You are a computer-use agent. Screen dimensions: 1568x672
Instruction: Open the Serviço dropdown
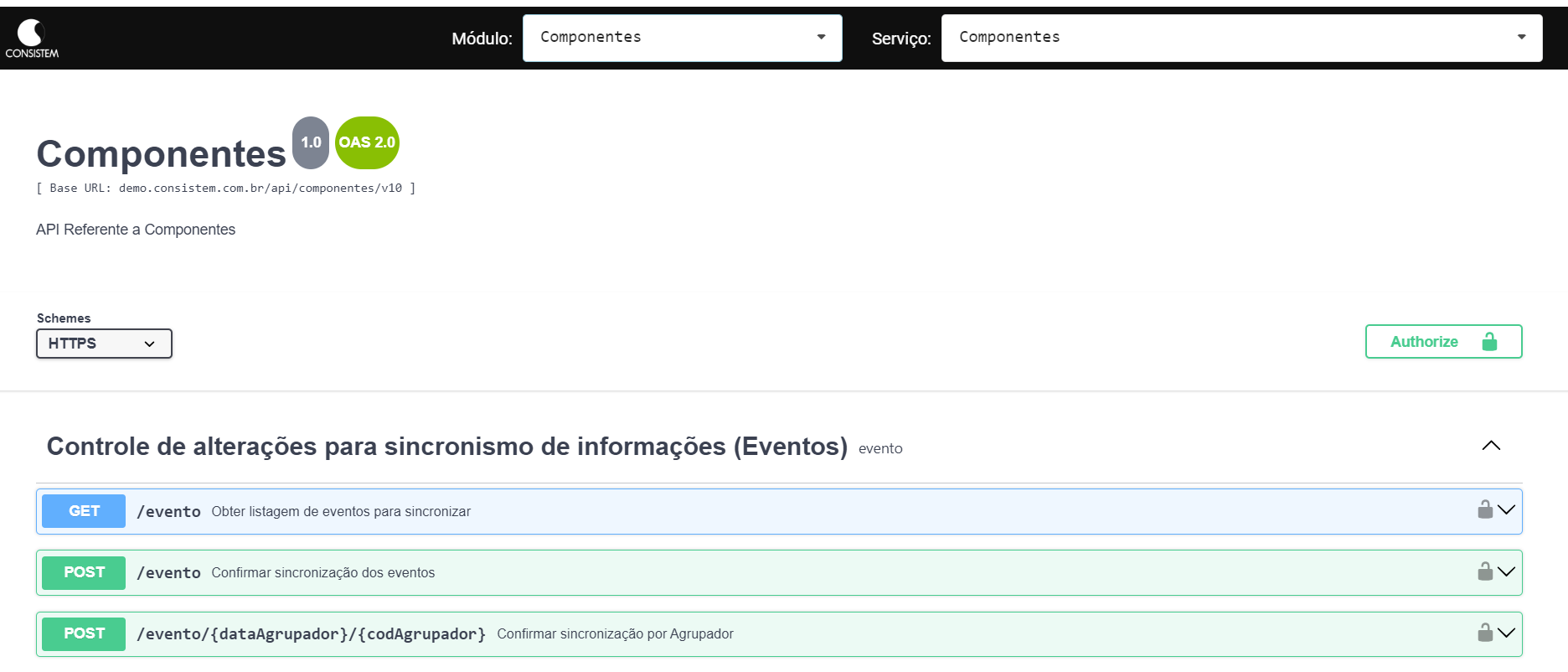[x=1241, y=38]
